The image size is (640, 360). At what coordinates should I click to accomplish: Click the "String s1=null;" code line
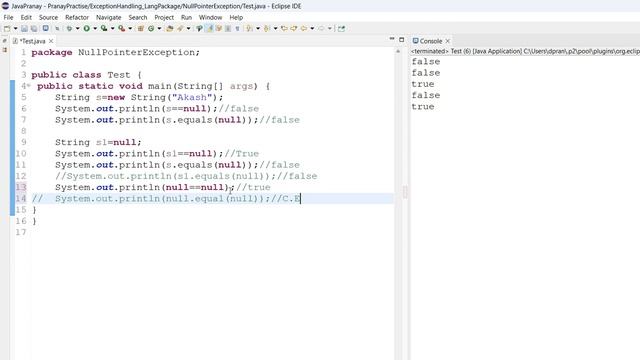(98, 142)
